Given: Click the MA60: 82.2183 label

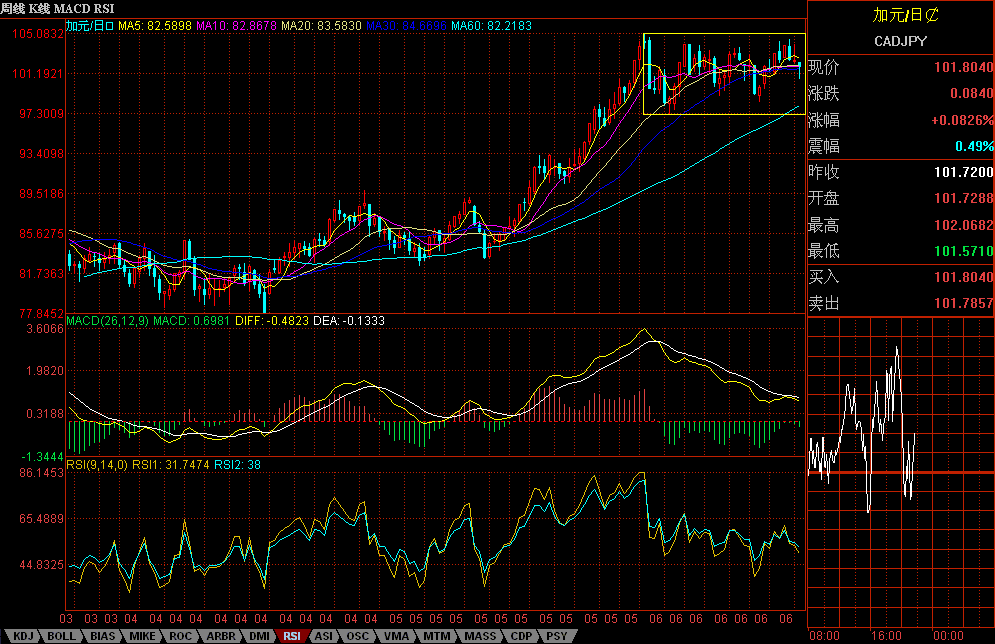Looking at the screenshot, I should (x=491, y=26).
